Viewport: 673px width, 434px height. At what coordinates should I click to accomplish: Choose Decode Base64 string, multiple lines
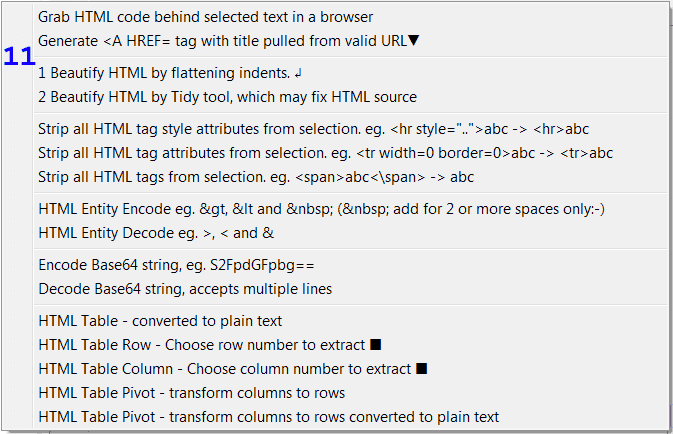coord(185,289)
